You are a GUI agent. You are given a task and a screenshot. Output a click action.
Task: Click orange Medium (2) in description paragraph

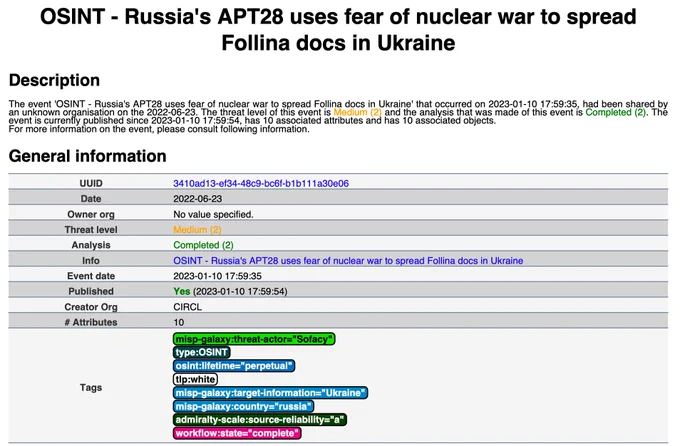(x=357, y=112)
